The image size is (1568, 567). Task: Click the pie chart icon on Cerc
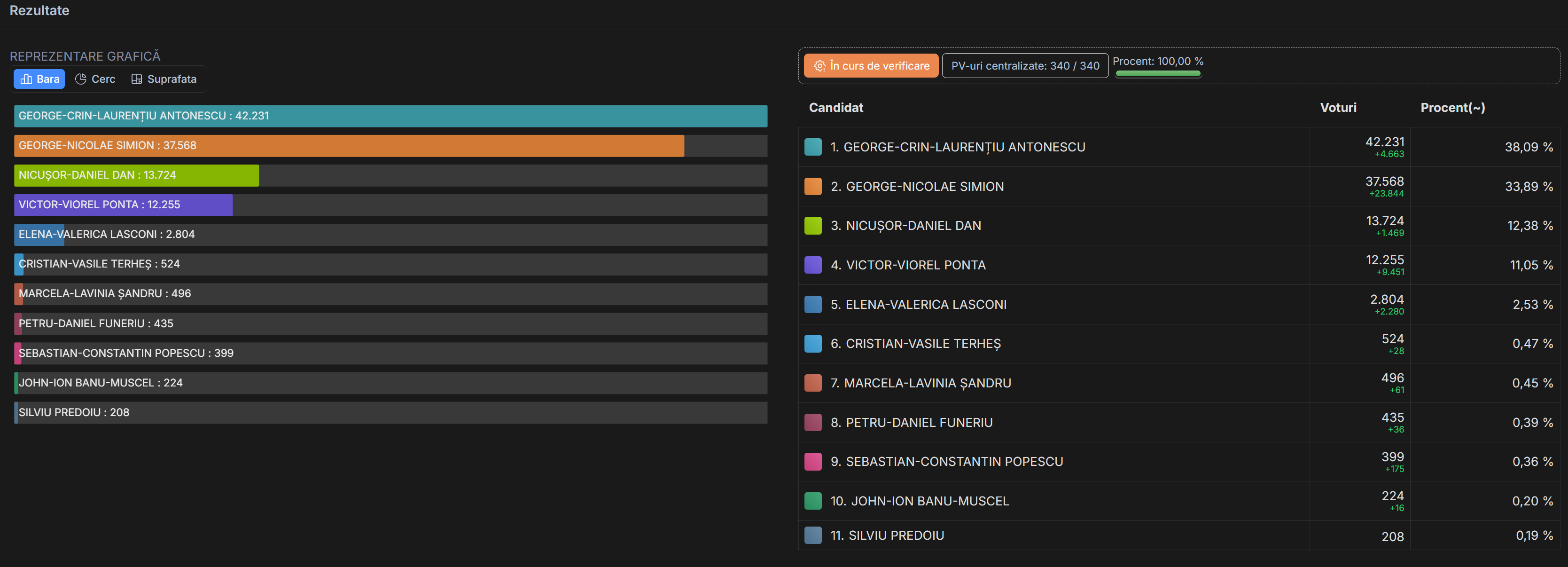(80, 79)
